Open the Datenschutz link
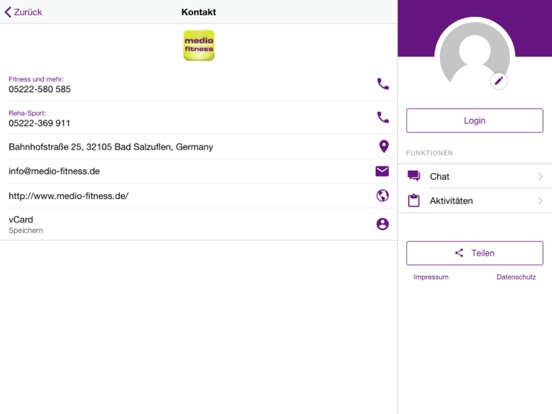 516,277
